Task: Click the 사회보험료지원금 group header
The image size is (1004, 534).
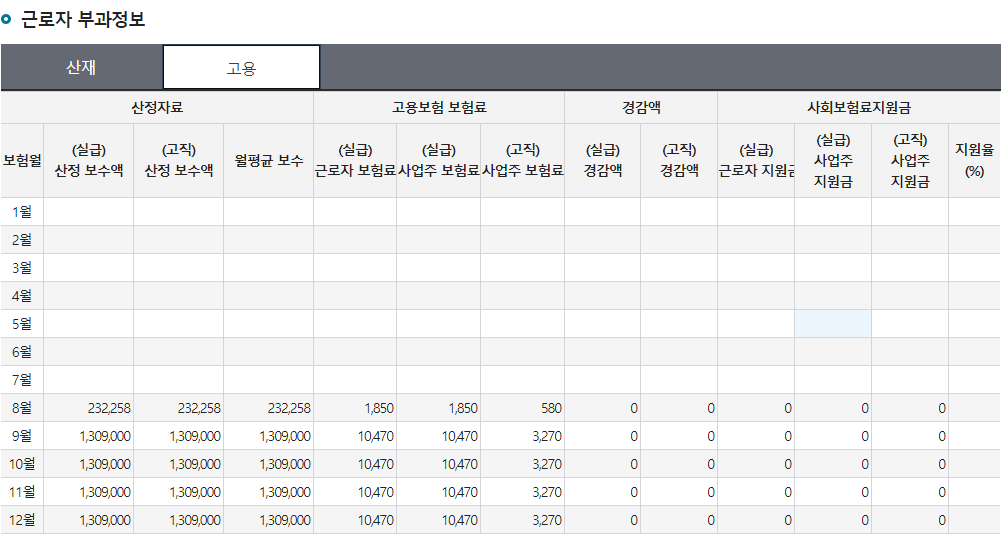Action: (859, 107)
